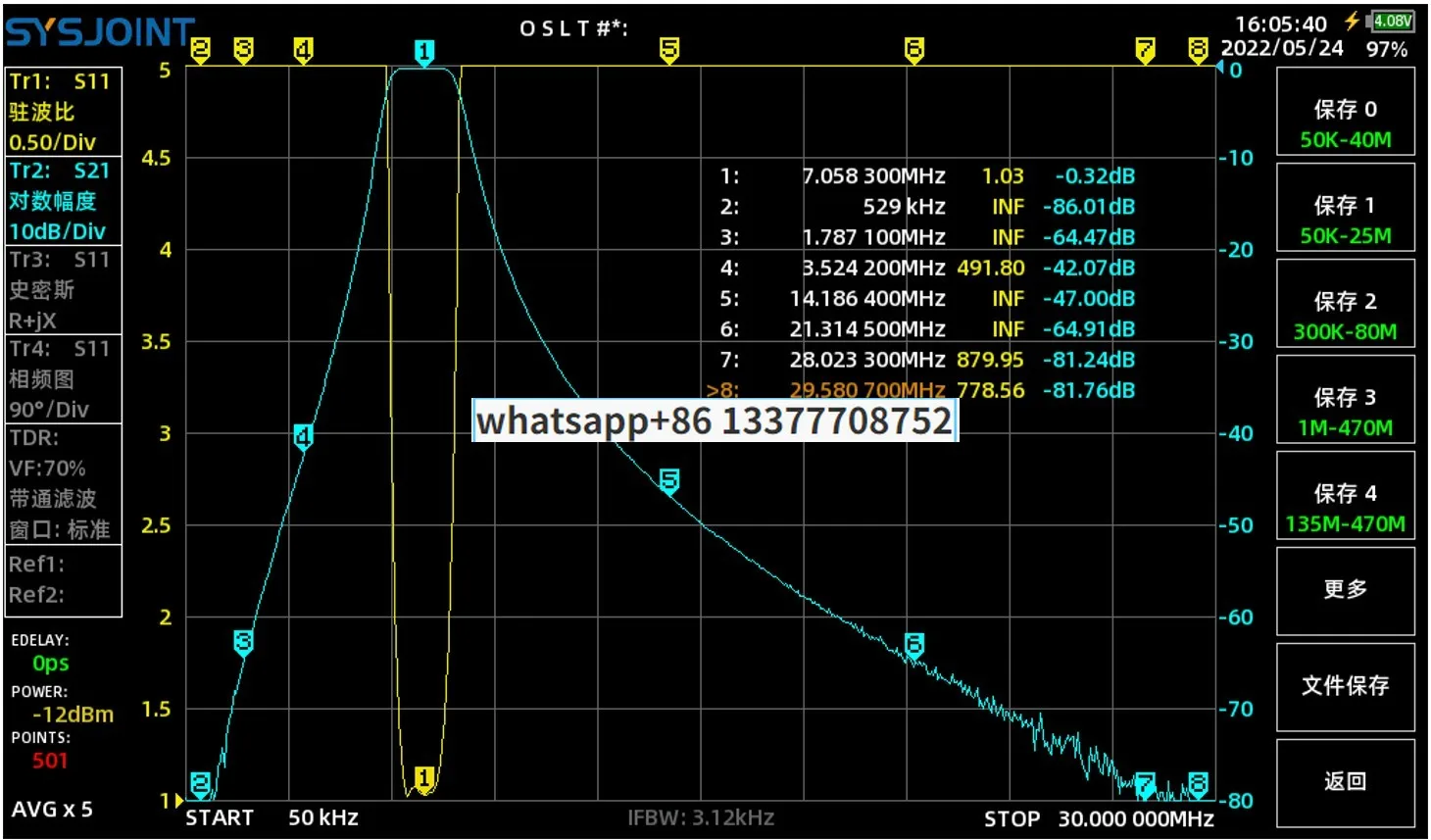Select yellow marker 1 at SWR dip
1431x840 pixels.
click(x=423, y=779)
